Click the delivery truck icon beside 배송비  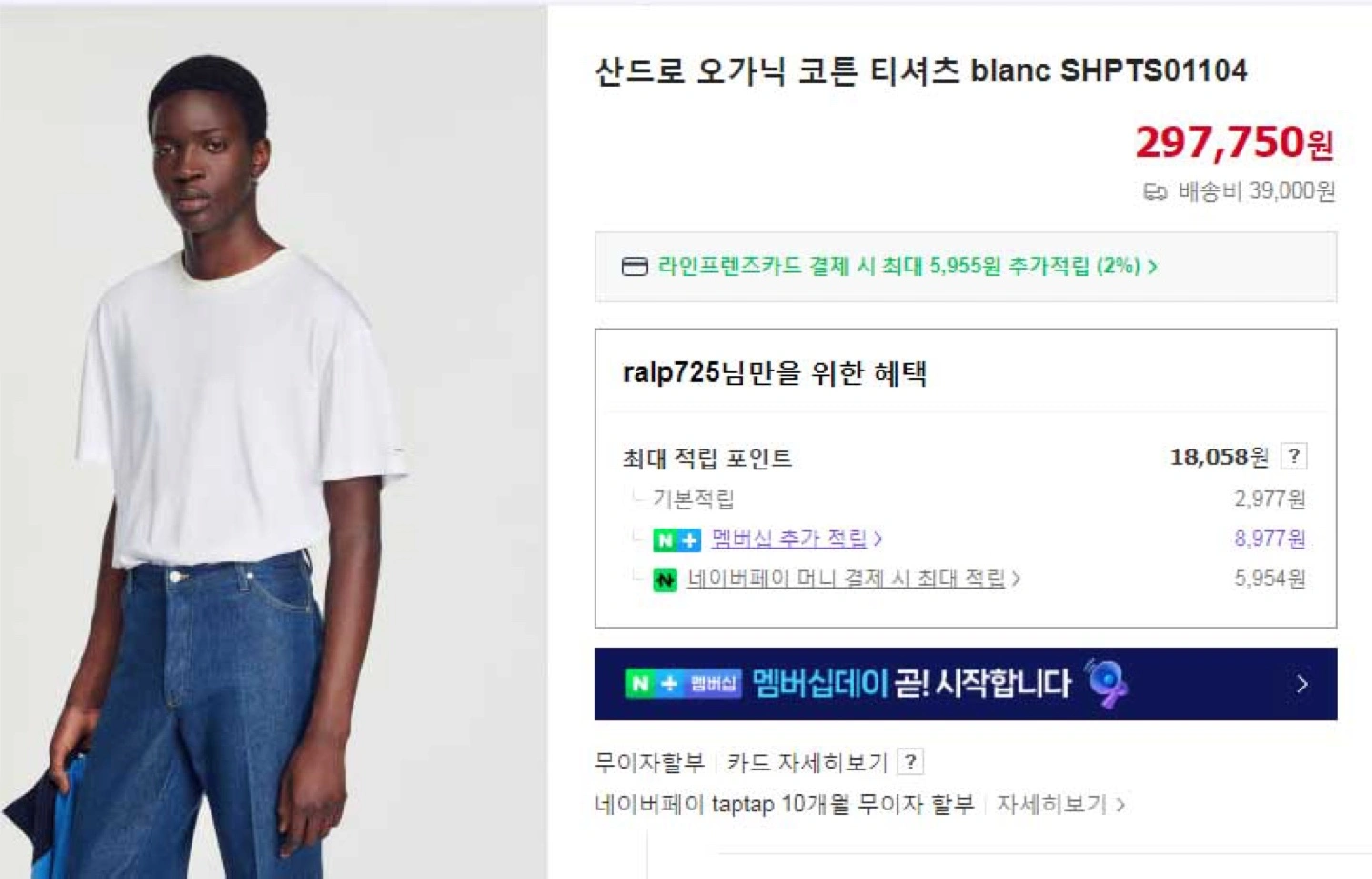(x=1155, y=192)
